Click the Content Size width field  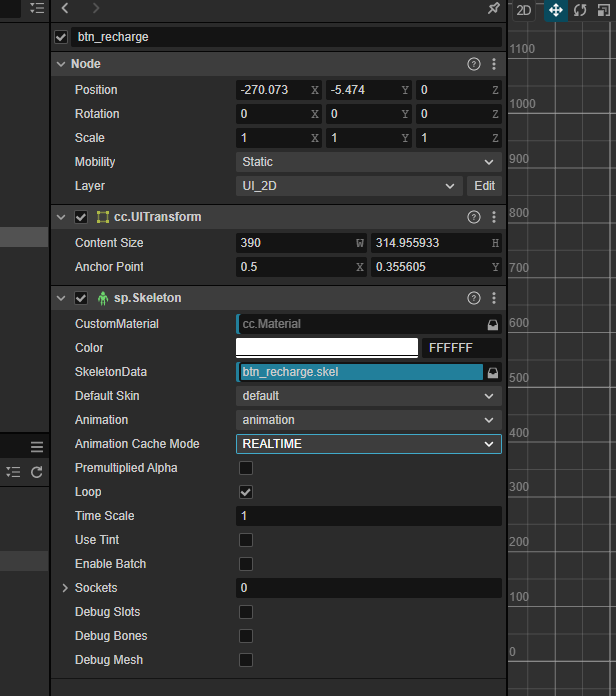pyautogui.click(x=301, y=243)
